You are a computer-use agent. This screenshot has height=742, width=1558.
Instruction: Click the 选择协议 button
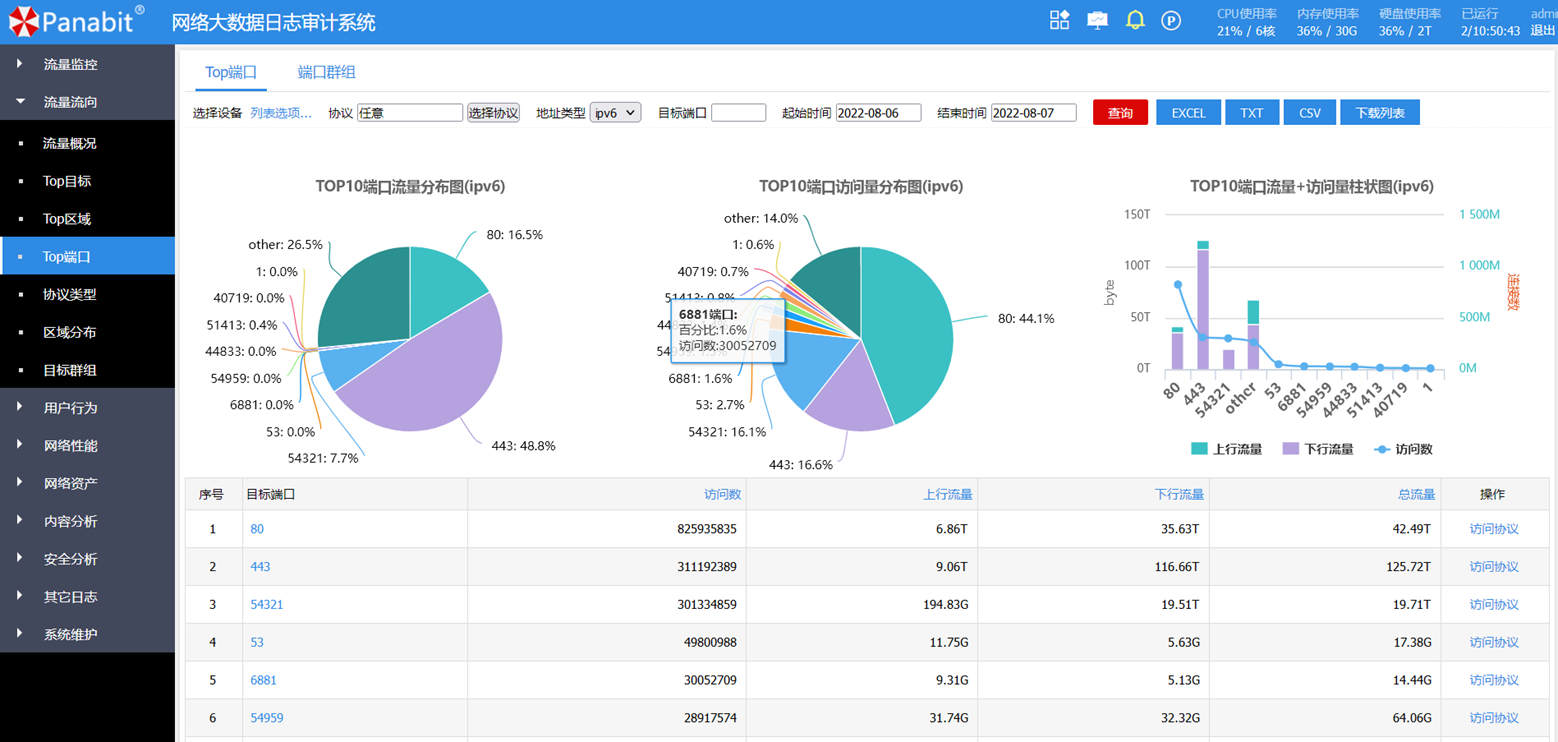[x=493, y=113]
